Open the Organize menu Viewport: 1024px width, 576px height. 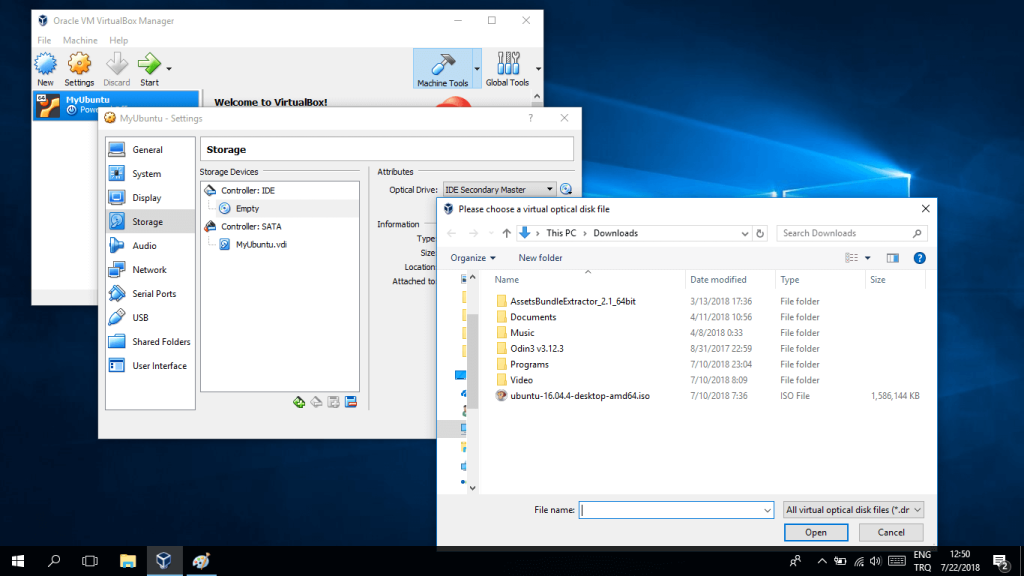point(473,258)
